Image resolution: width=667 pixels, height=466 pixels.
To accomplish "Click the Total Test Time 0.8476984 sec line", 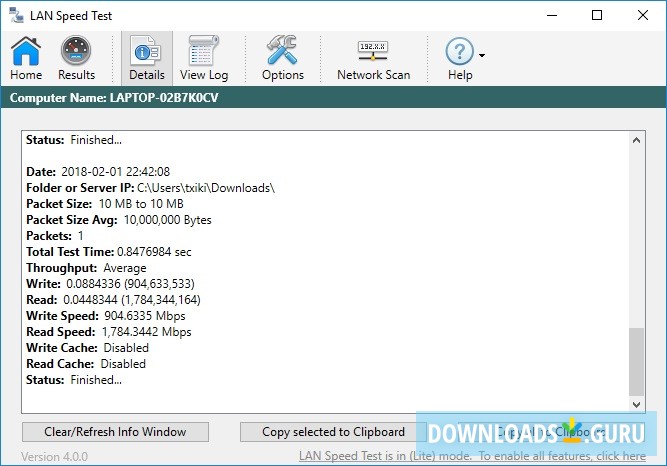I will coord(108,252).
